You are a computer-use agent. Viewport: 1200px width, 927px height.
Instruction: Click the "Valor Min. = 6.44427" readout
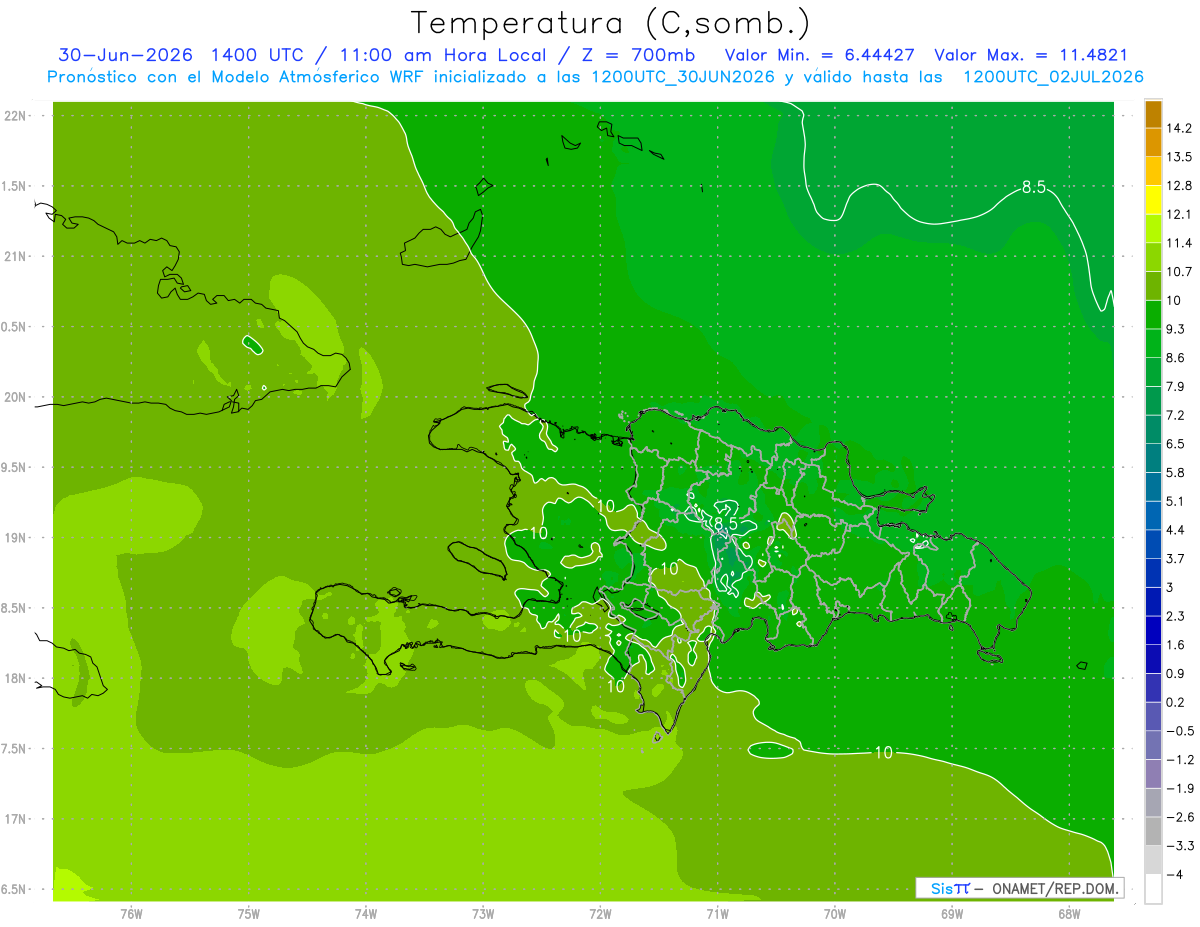point(819,55)
